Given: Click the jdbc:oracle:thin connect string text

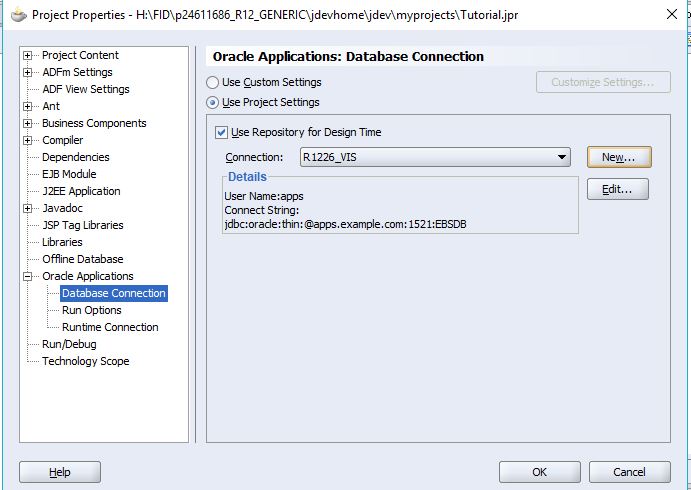Looking at the screenshot, I should 345,224.
